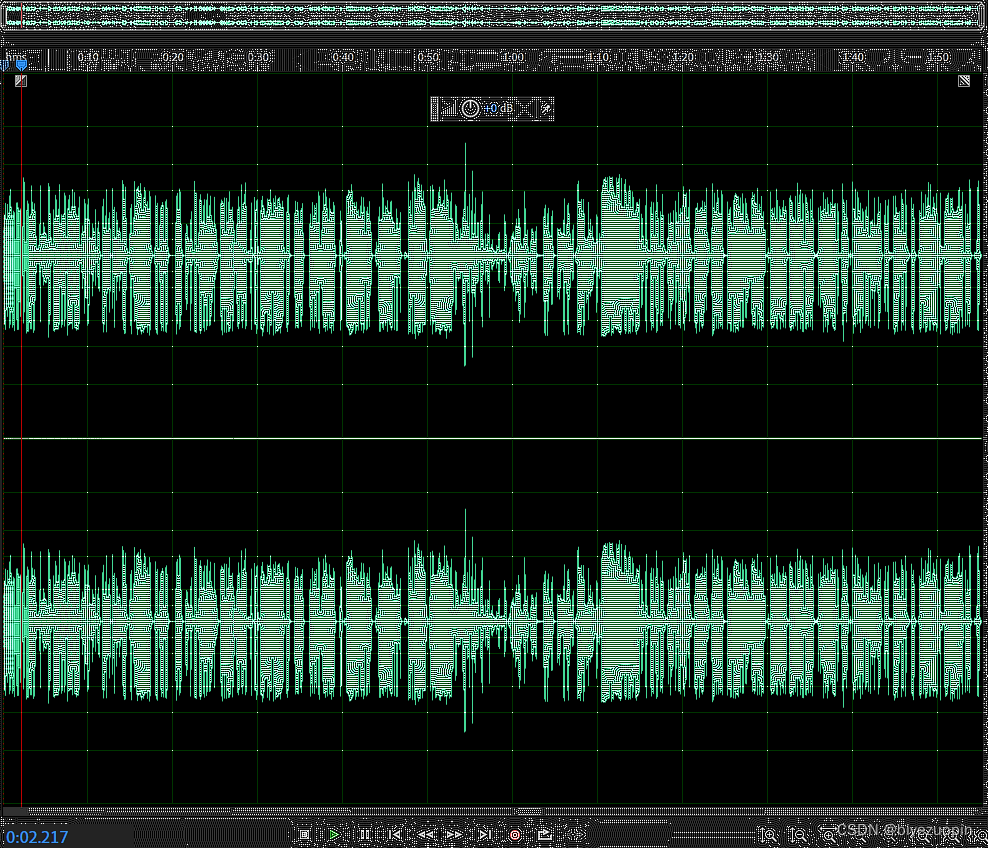
Task: Click the Zoom In time icon
Action: click(829, 835)
